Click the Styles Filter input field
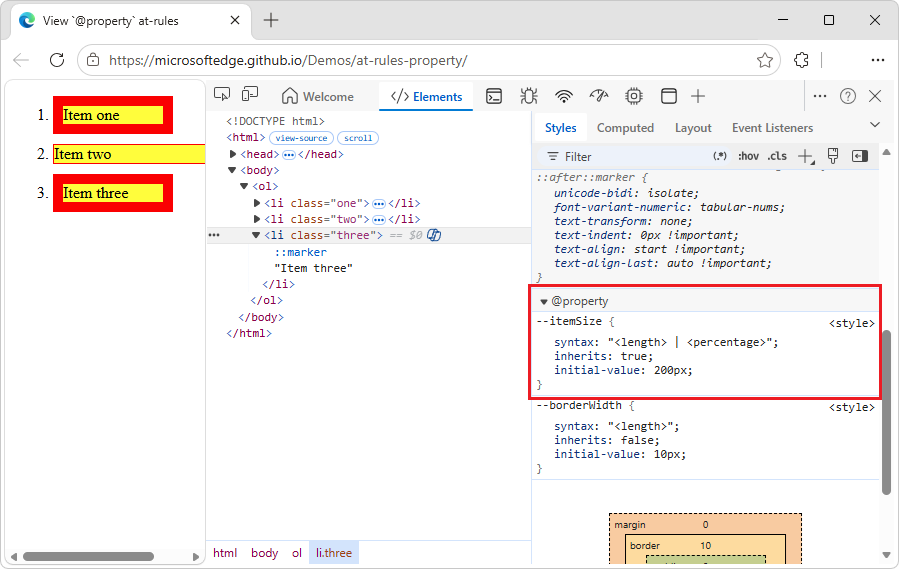The height and width of the screenshot is (569, 899). (625, 157)
